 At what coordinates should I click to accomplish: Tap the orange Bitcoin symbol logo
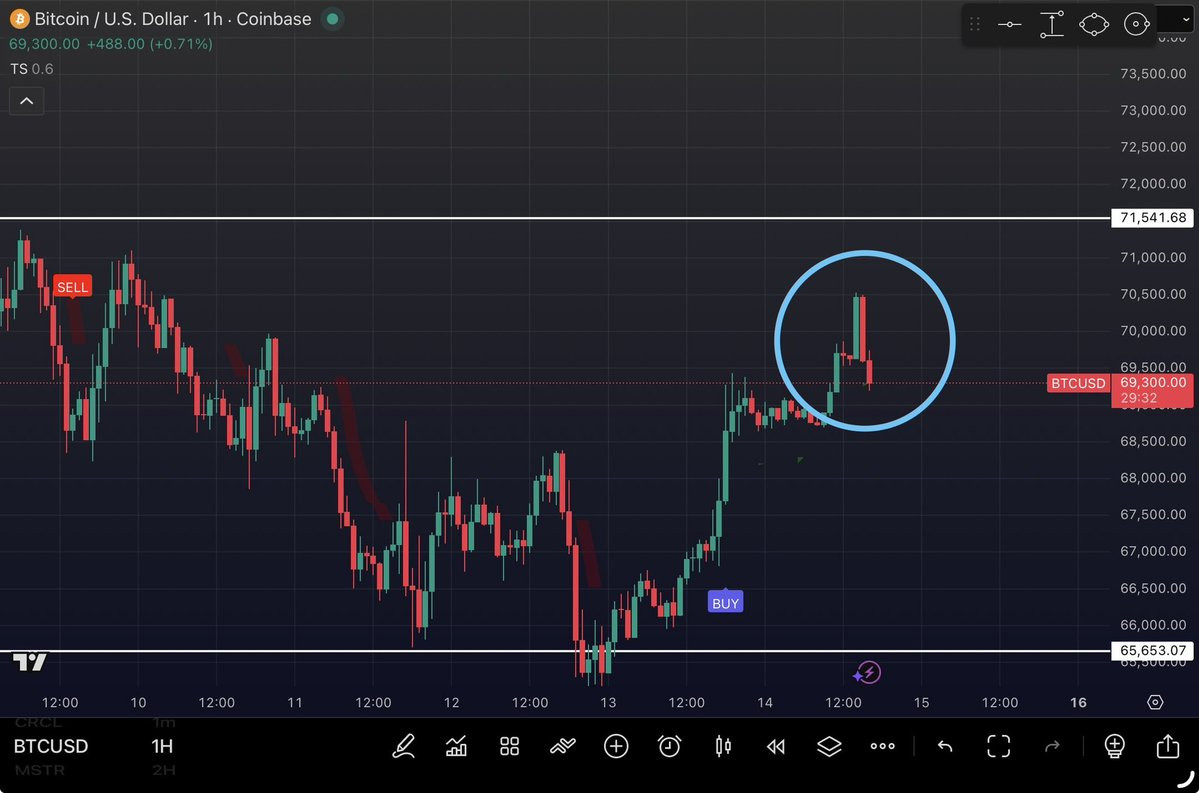(x=19, y=18)
